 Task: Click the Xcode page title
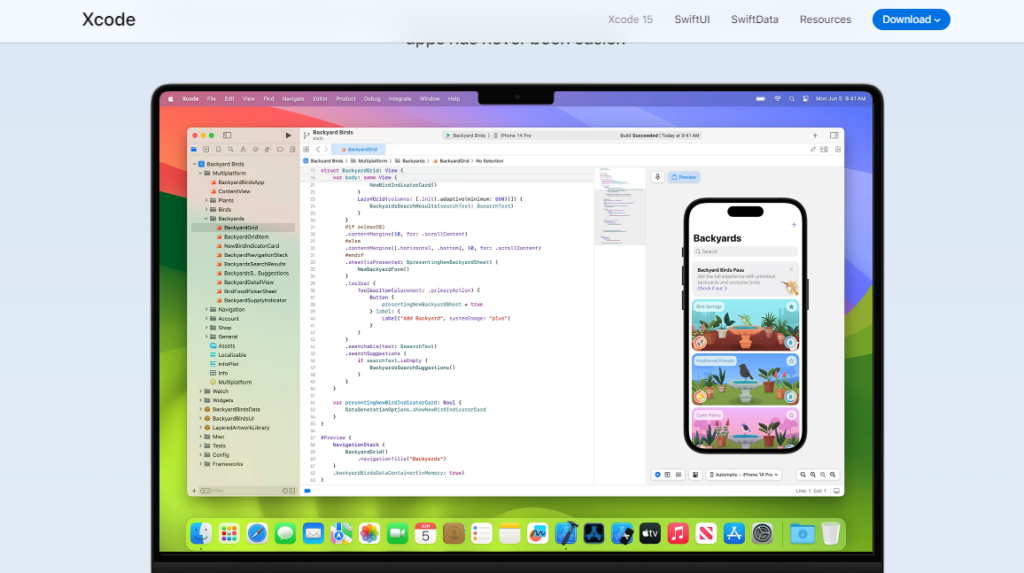[108, 20]
